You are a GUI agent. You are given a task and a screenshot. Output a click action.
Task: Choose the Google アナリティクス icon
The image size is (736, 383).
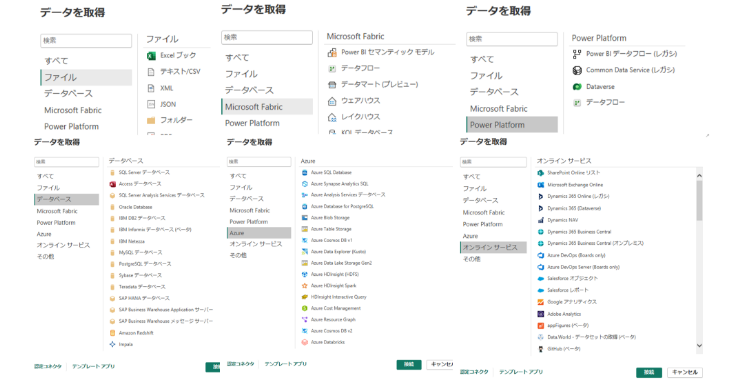click(541, 302)
